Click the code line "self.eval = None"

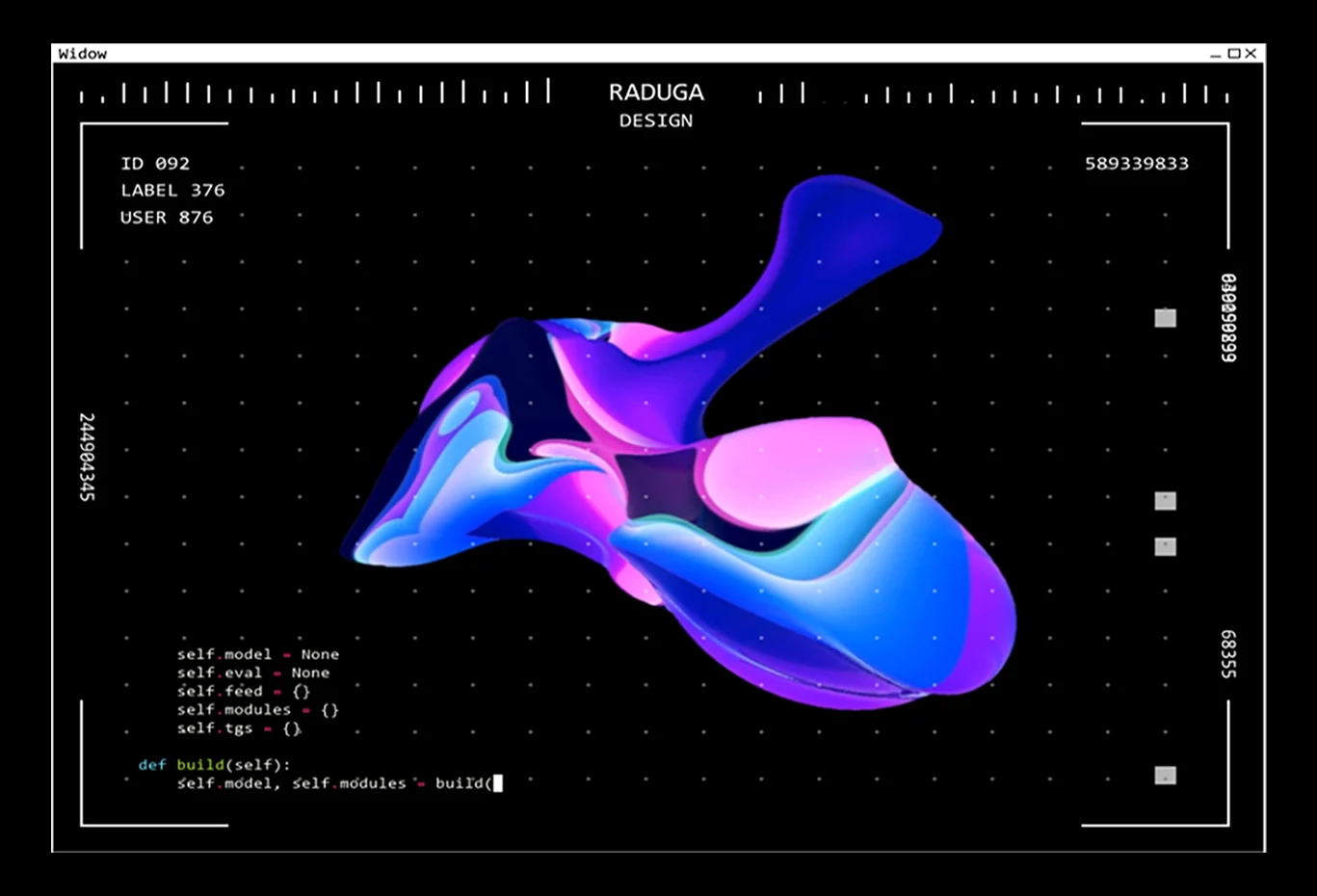(253, 672)
